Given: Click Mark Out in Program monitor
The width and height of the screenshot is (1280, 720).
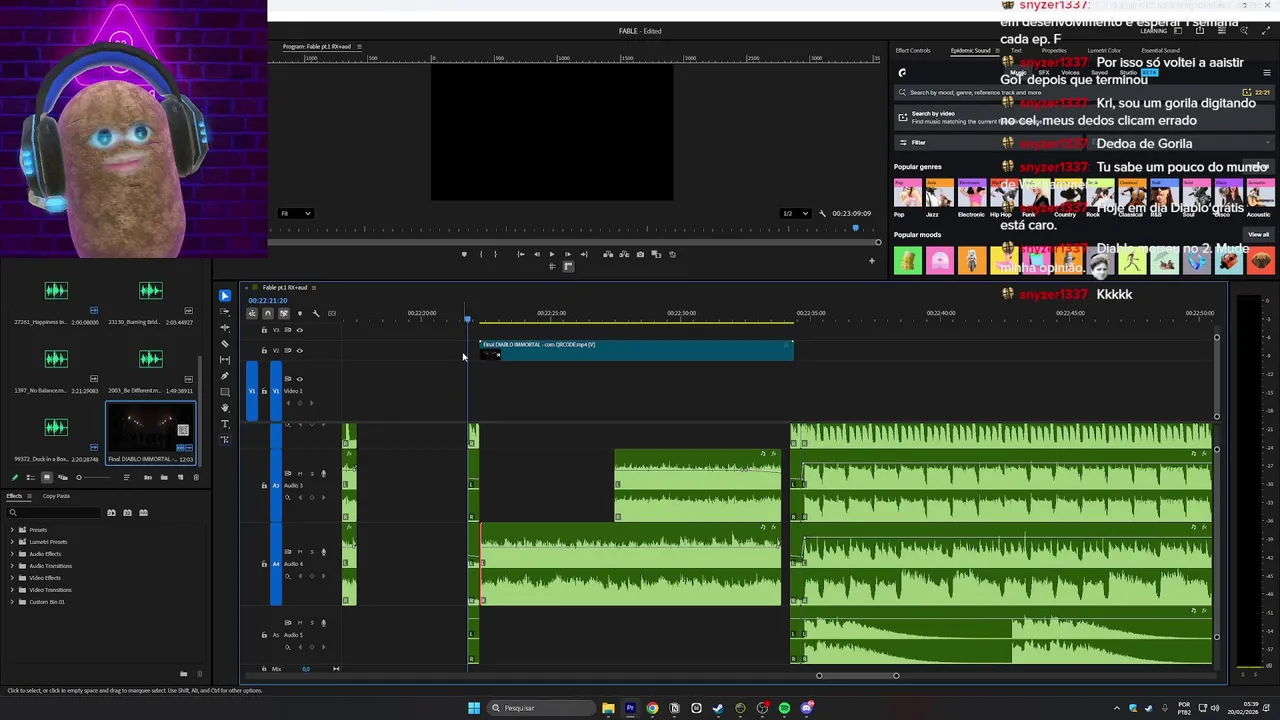Looking at the screenshot, I should click(495, 254).
